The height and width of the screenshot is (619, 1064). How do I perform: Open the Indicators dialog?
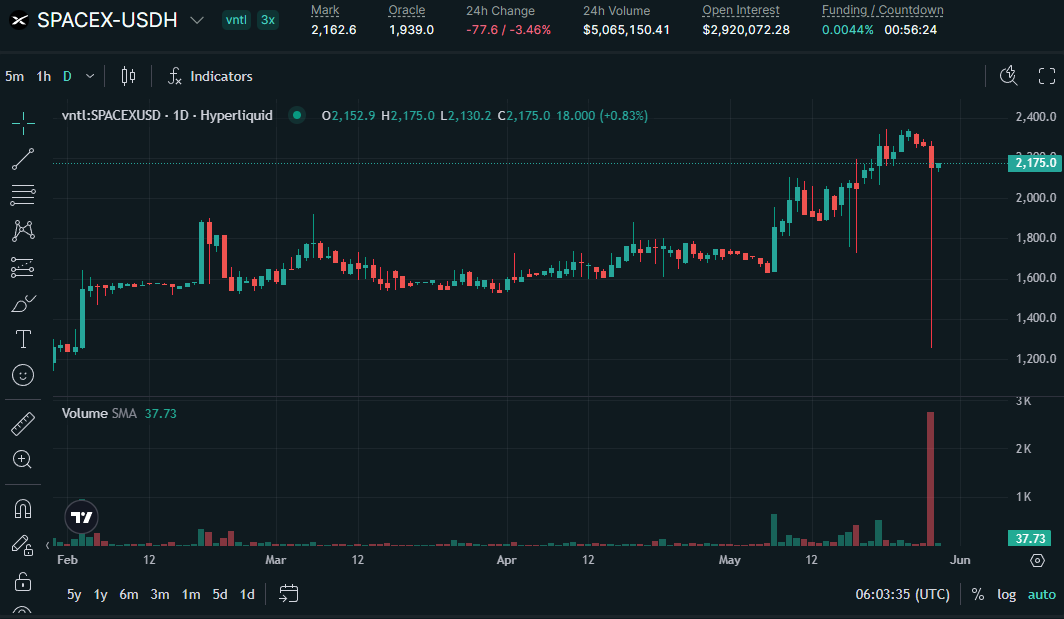[210, 76]
